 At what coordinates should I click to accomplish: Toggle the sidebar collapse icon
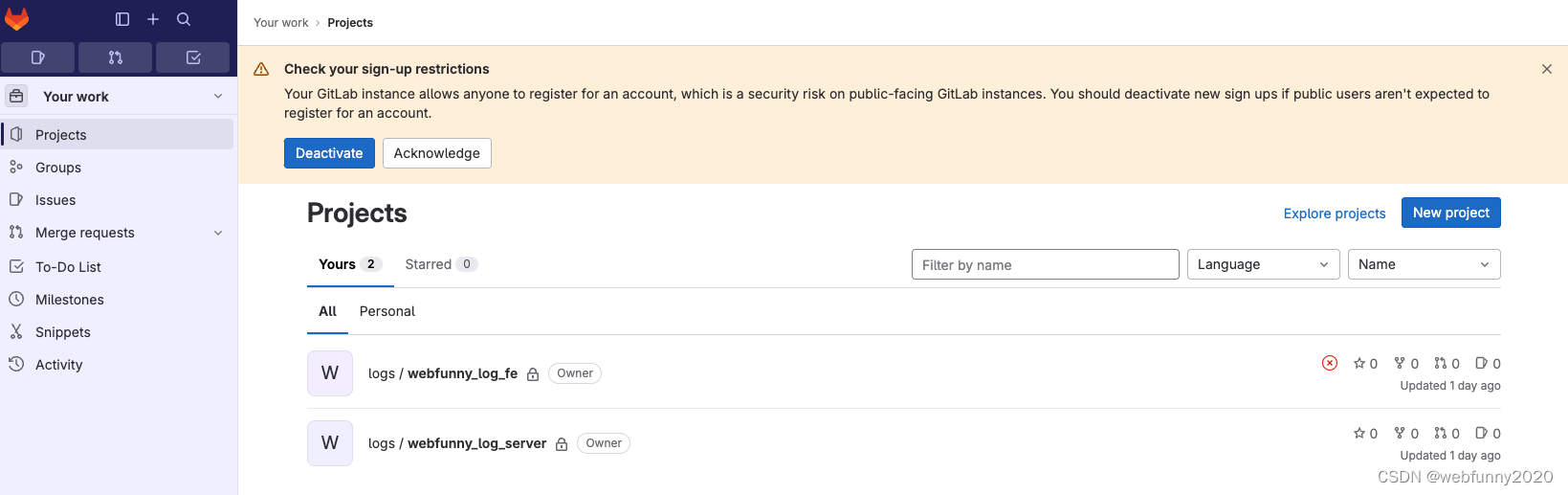pos(122,19)
